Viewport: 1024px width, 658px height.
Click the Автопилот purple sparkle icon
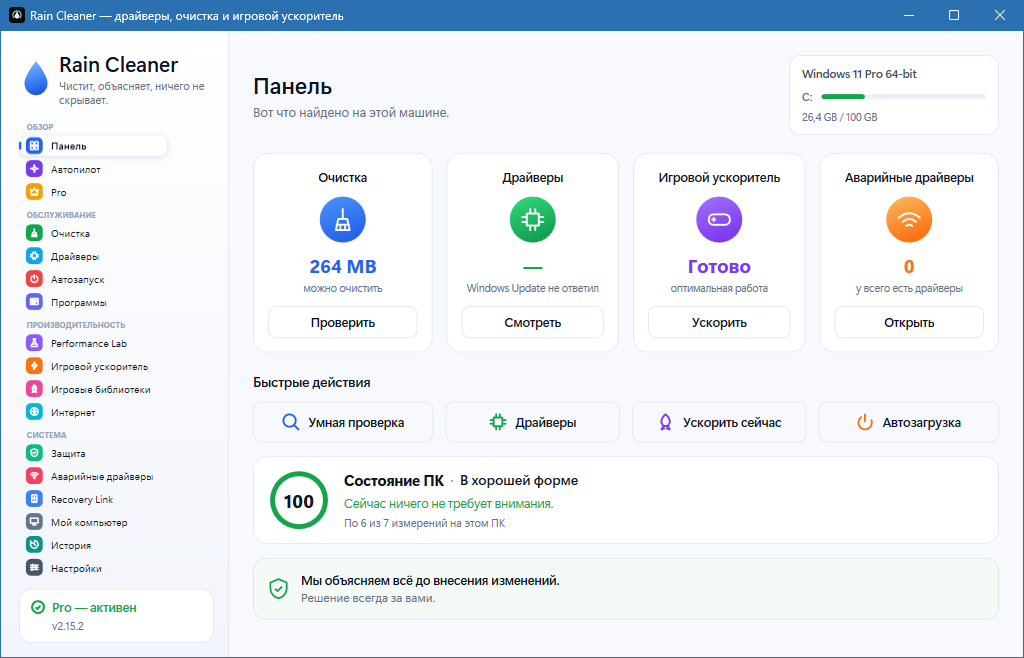point(35,168)
